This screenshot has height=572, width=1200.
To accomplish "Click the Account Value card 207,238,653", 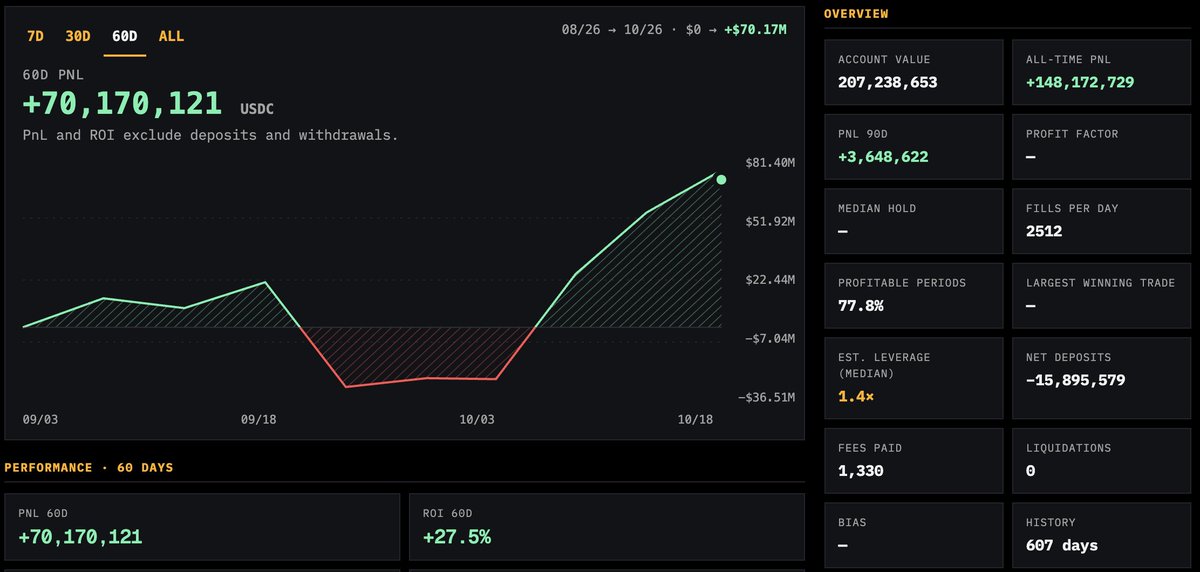I will pyautogui.click(x=913, y=72).
